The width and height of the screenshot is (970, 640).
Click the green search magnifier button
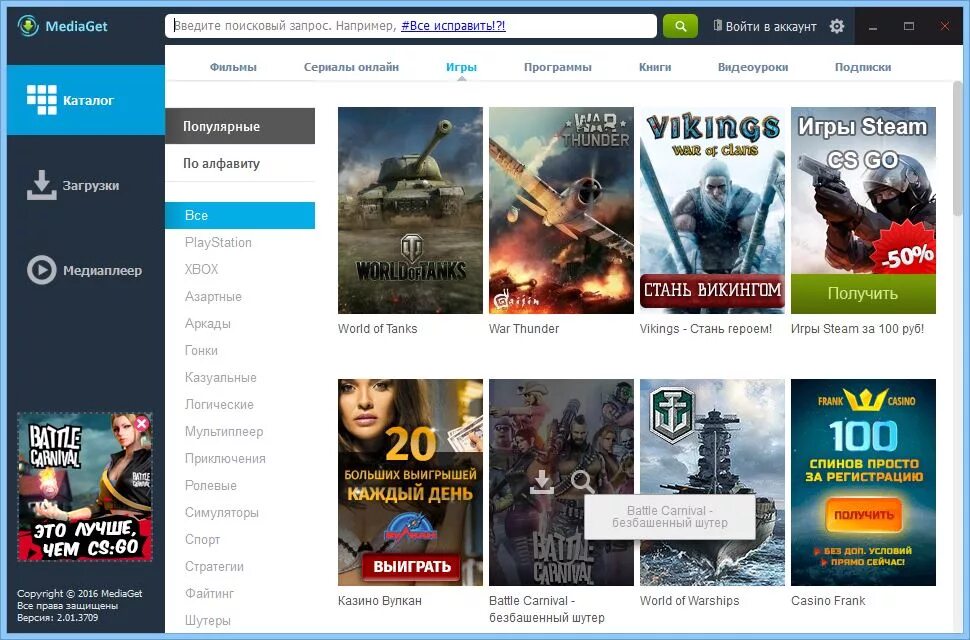point(680,26)
